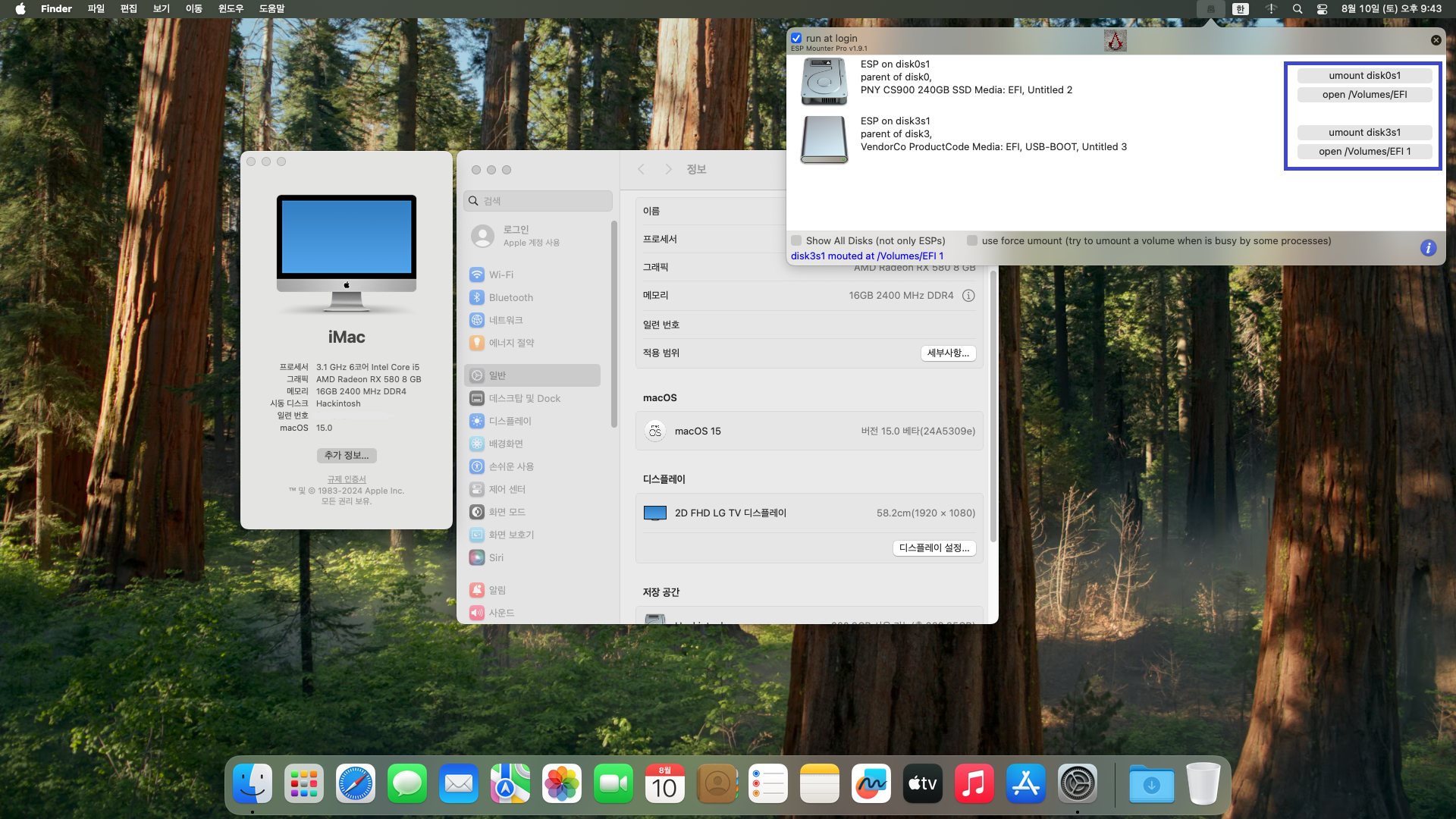Click disk0s1 internal drive icon
This screenshot has width=1456, height=819.
(x=824, y=81)
